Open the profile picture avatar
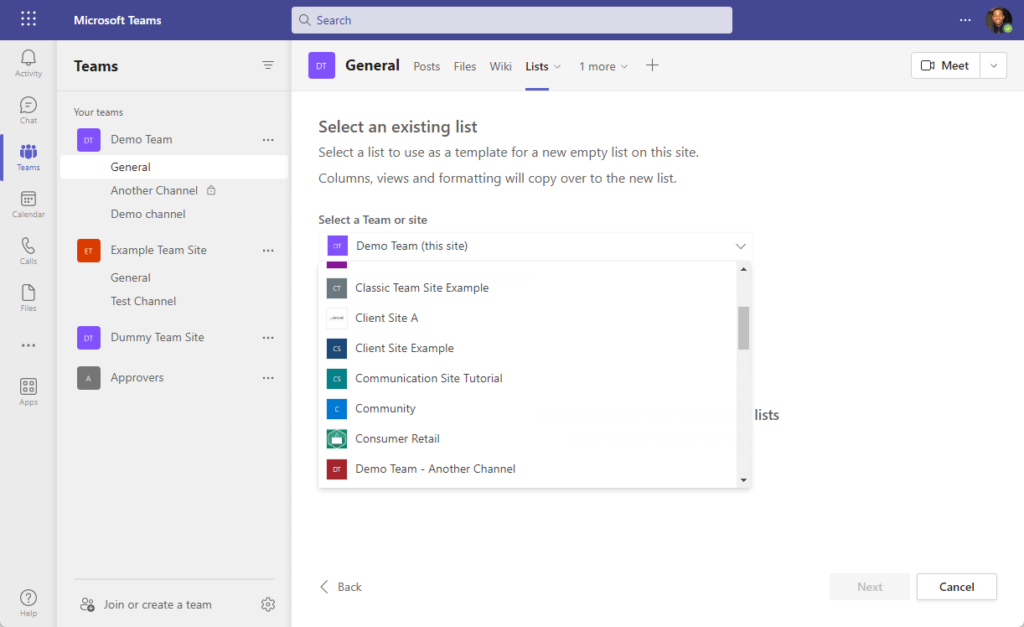The height and width of the screenshot is (627, 1024). 999,20
